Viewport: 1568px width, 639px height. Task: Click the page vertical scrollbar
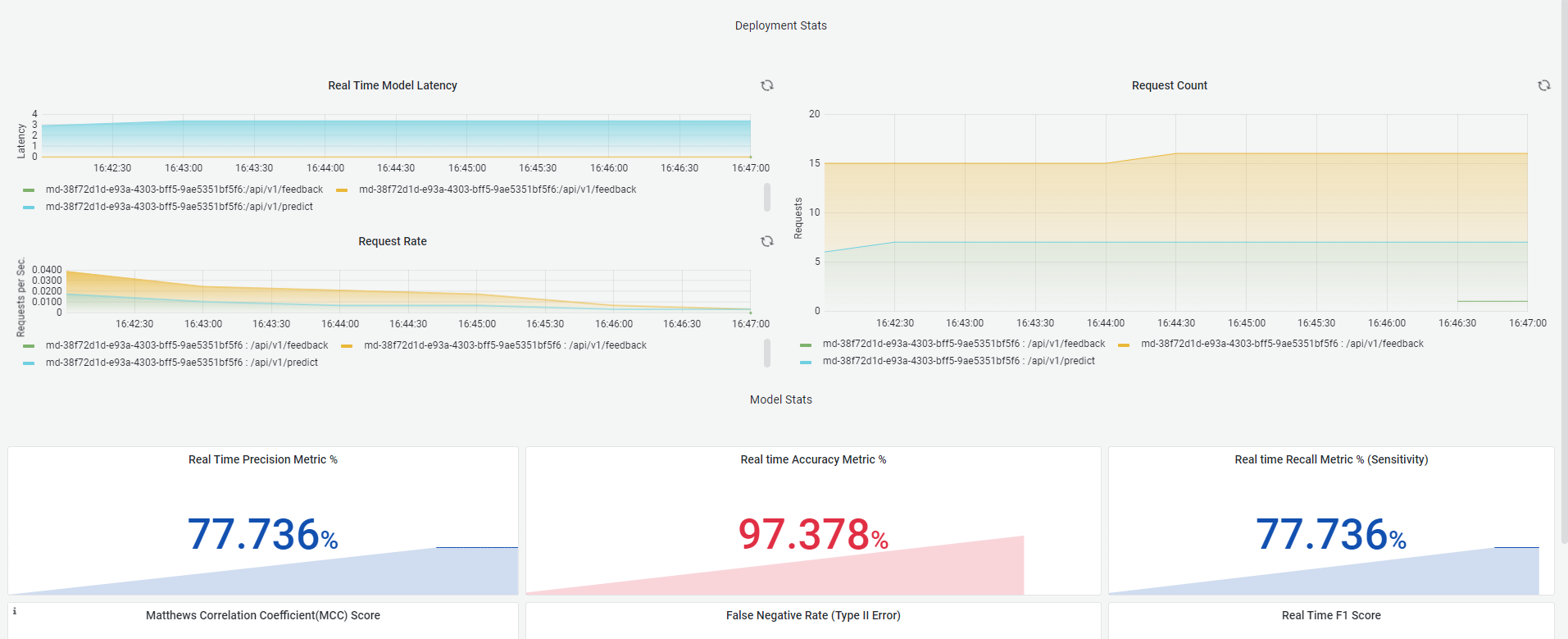pos(1564,271)
